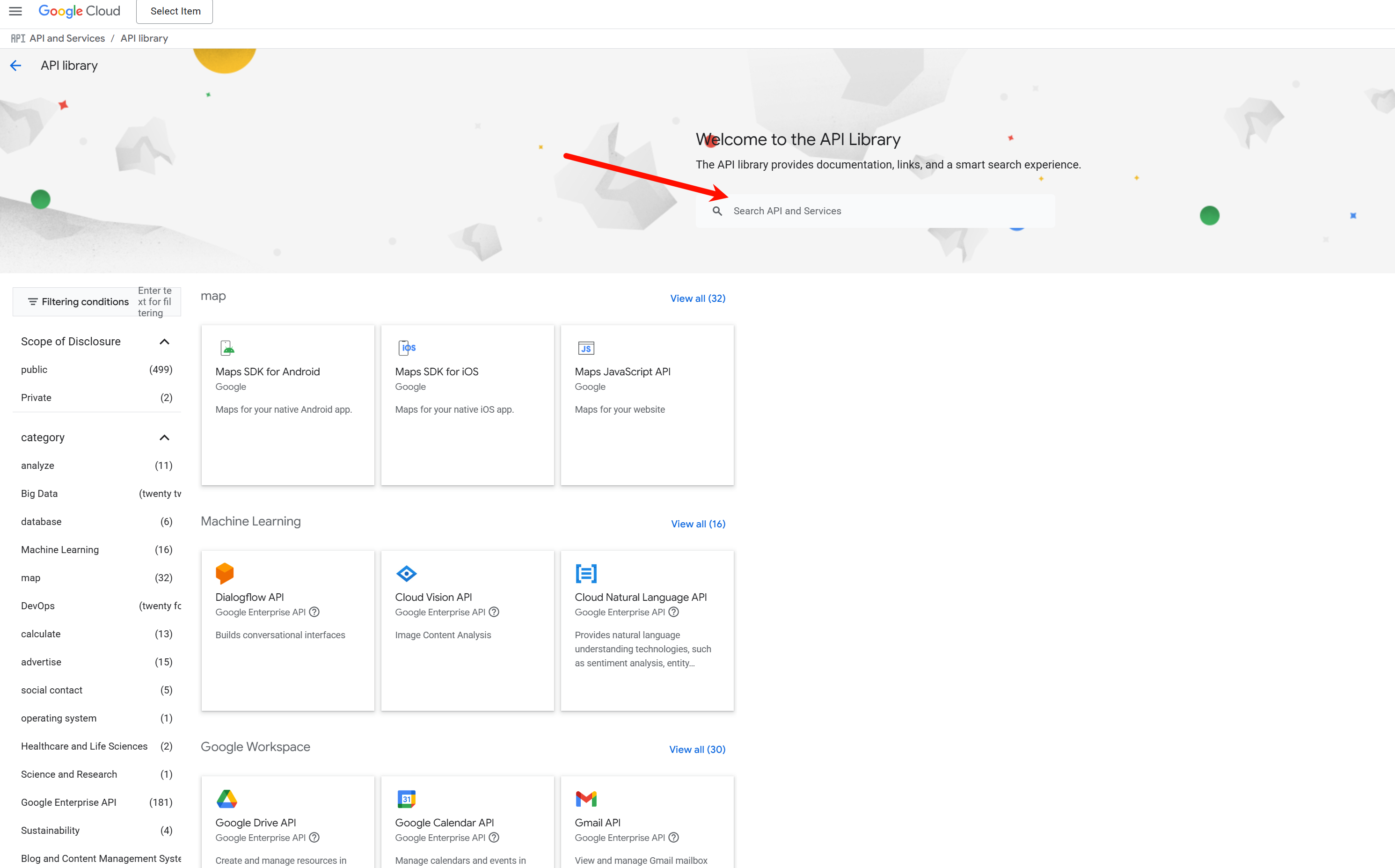Open the Maps JavaScript API title
Screen dimensions: 1395x868
(623, 372)
